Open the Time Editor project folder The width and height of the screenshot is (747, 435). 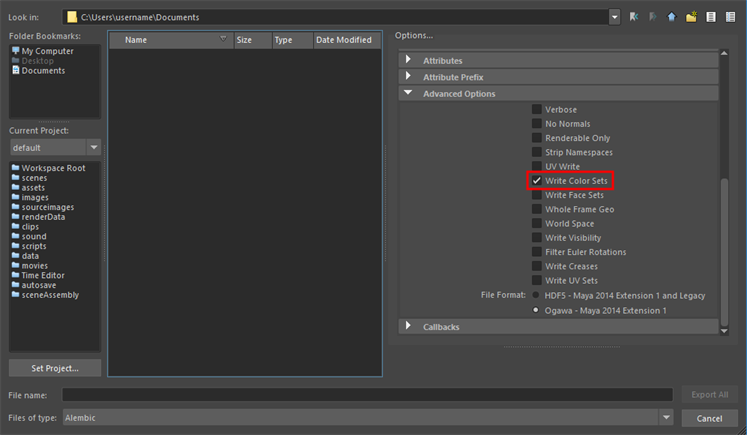[x=38, y=275]
